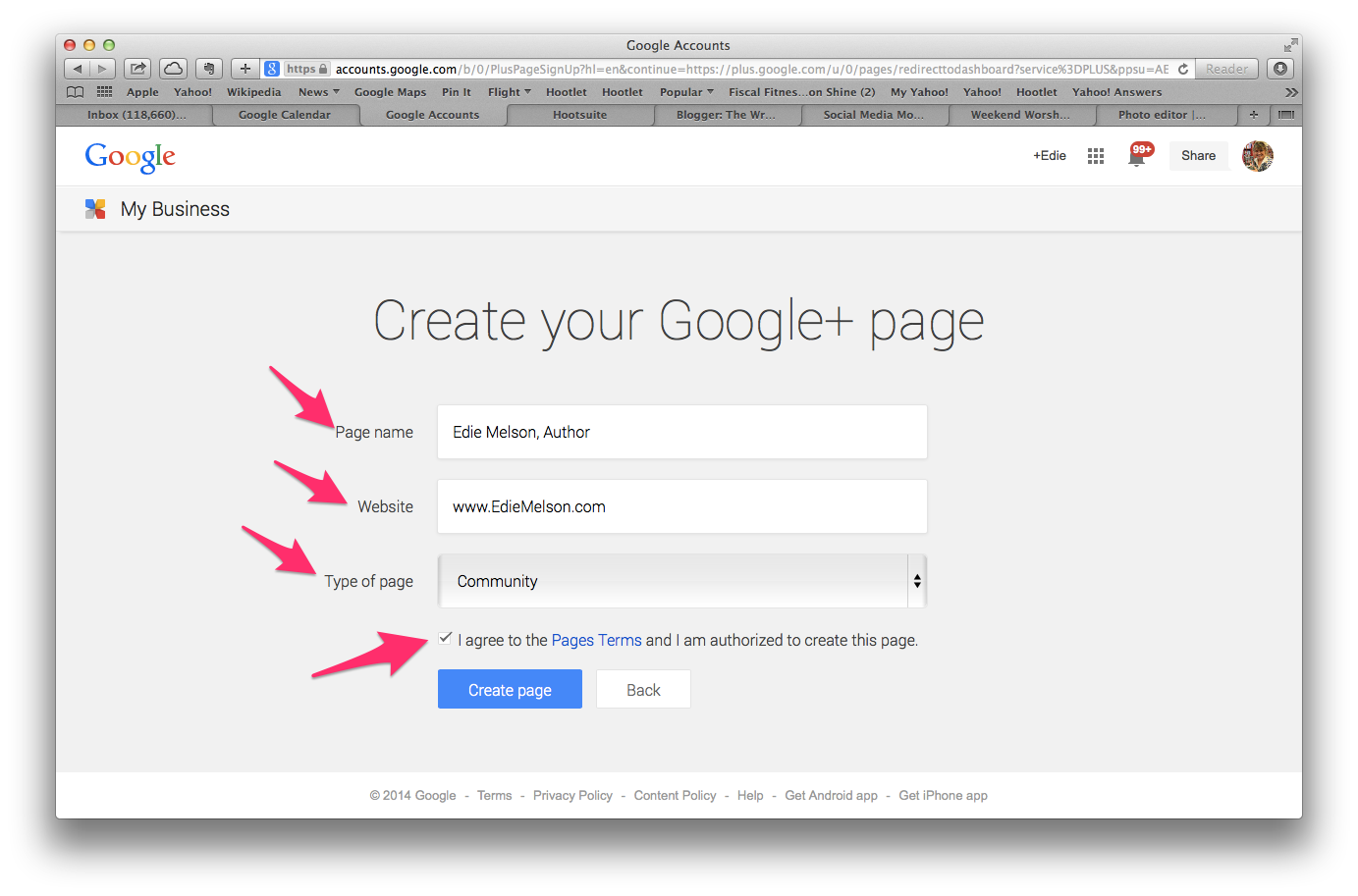The width and height of the screenshot is (1358, 896).
Task: Open the Privacy Policy footer link
Action: [x=572, y=795]
